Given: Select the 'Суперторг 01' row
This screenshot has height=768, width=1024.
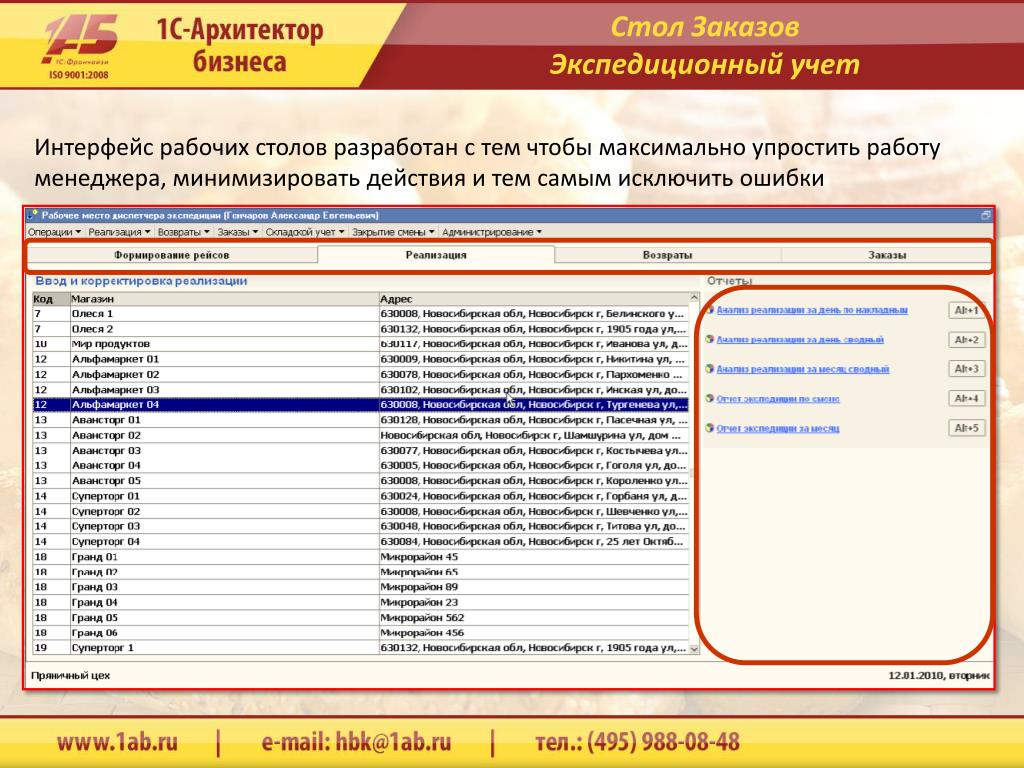Looking at the screenshot, I should click(360, 496).
